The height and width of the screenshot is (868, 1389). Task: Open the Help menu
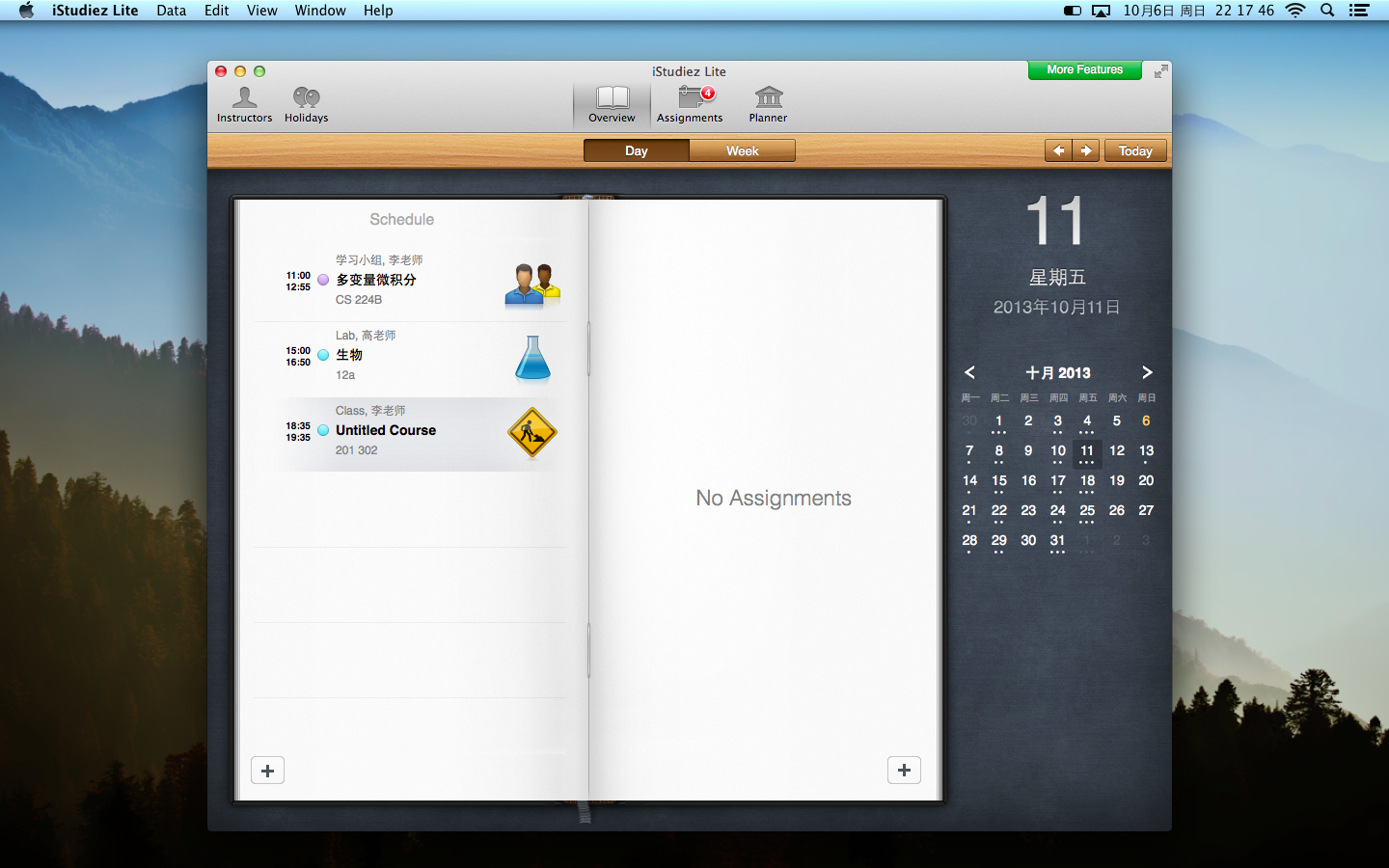378,11
